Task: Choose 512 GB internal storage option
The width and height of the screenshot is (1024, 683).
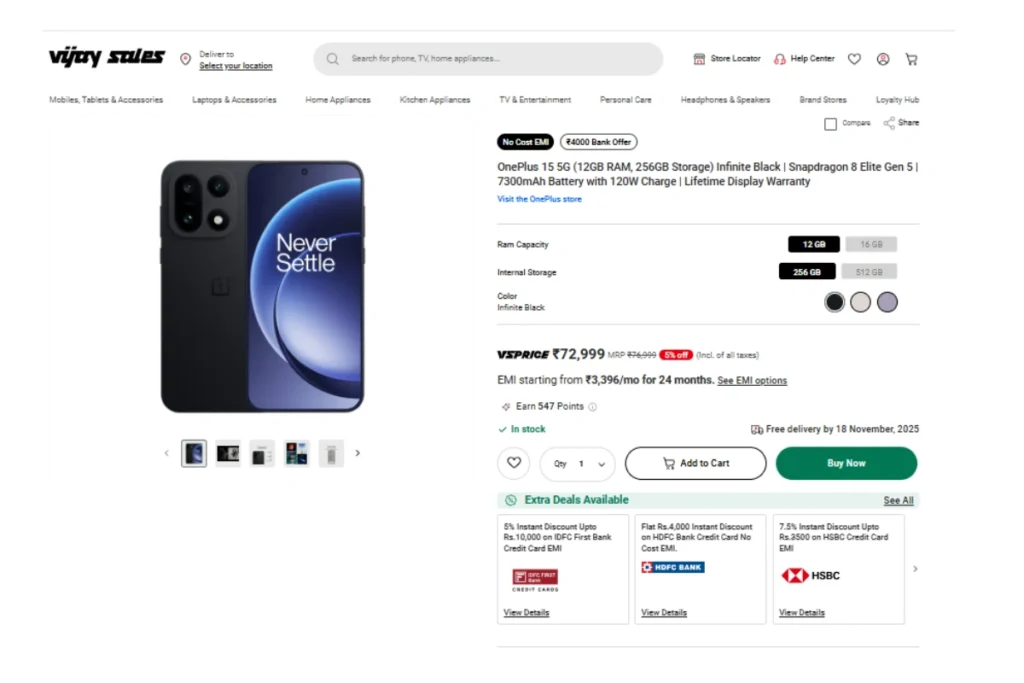Action: [x=869, y=272]
